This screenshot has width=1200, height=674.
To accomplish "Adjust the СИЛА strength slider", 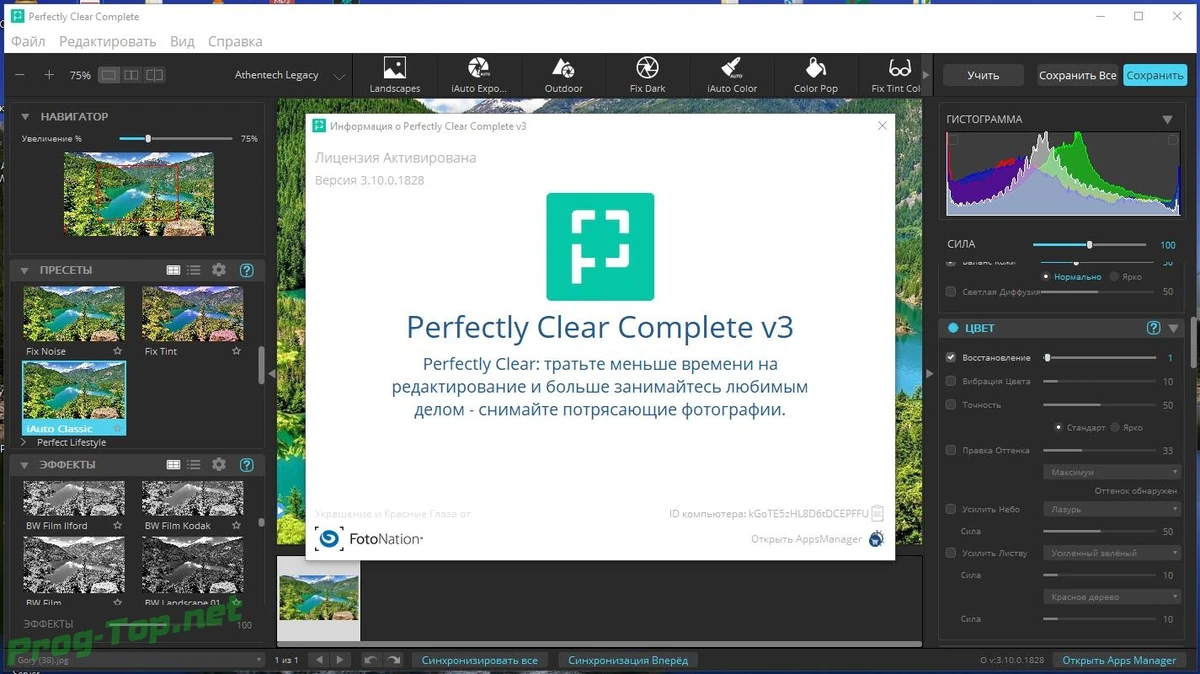I will (x=1090, y=244).
